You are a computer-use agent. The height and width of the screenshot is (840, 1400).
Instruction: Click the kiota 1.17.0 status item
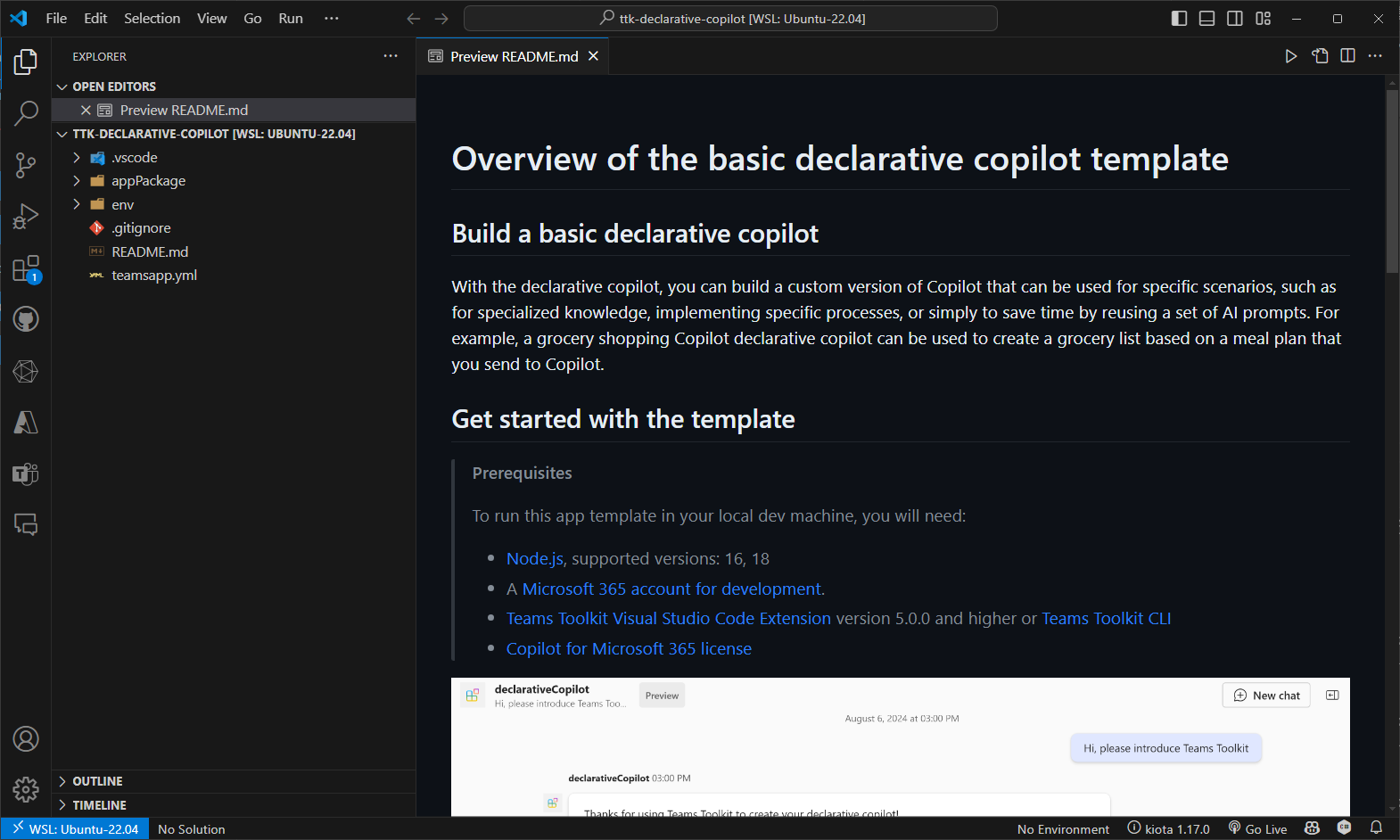click(1168, 829)
